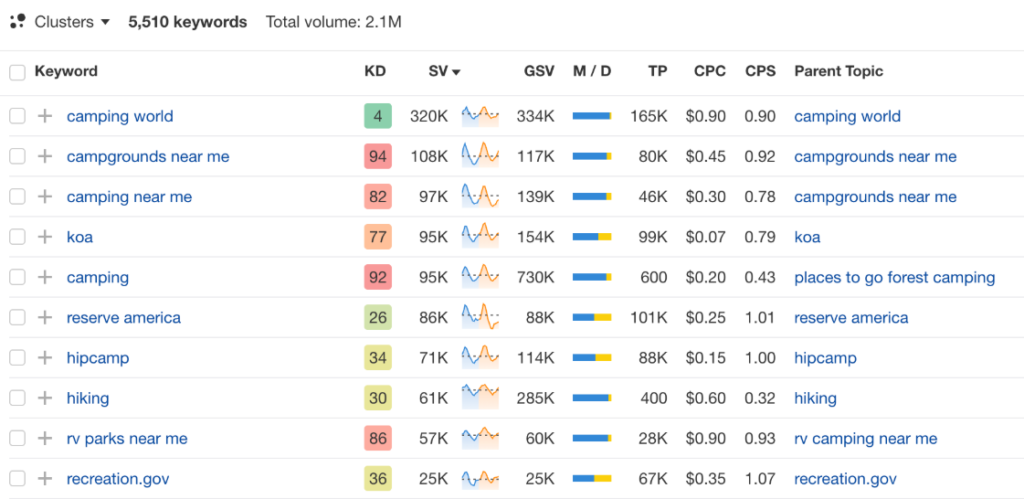1024x499 pixels.
Task: Check the hipcamp row checkbox
Action: 17,358
